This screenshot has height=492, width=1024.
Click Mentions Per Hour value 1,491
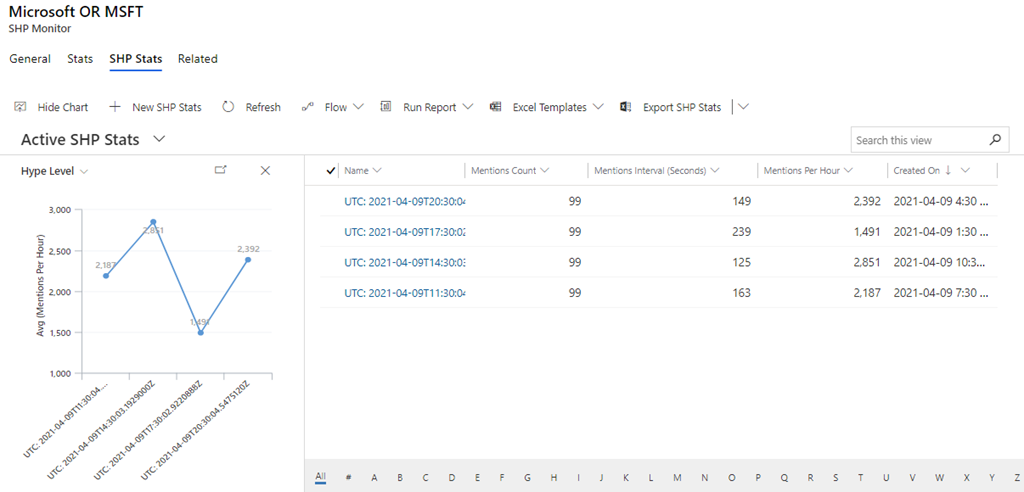click(867, 232)
